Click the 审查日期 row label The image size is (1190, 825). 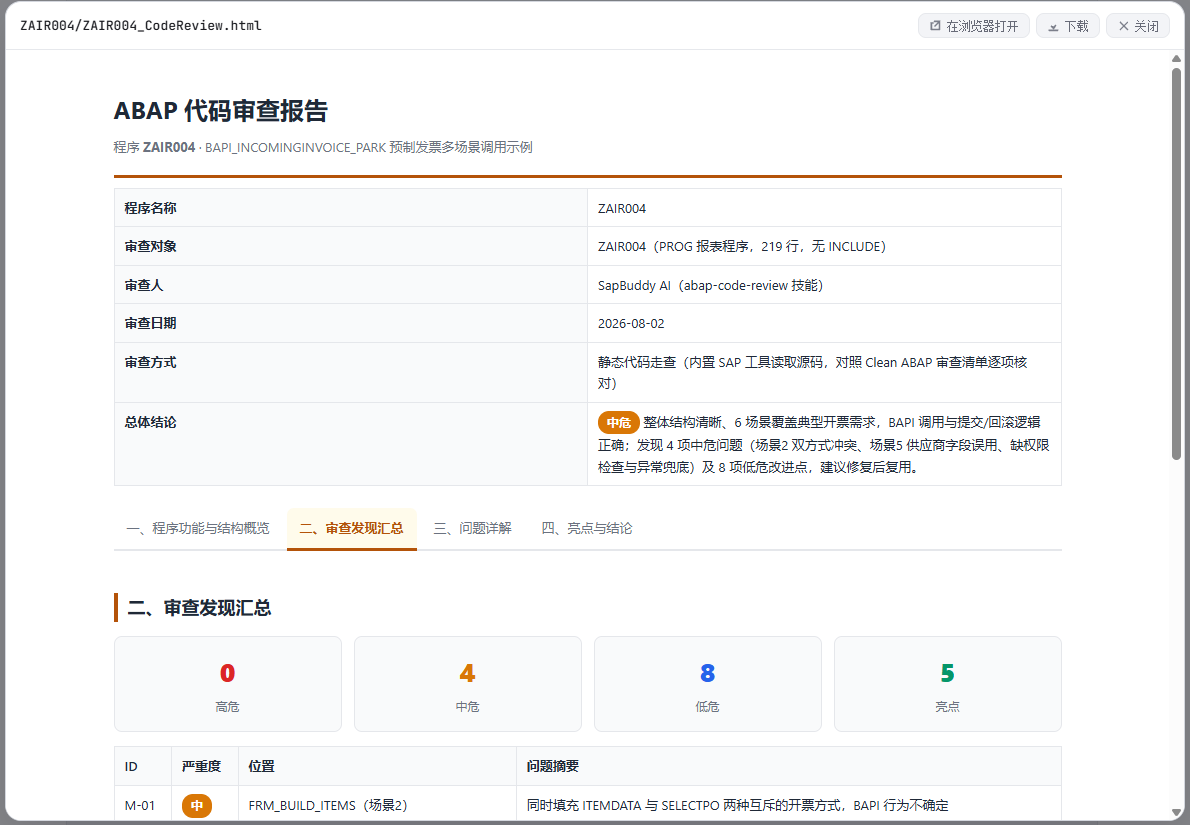click(x=150, y=323)
